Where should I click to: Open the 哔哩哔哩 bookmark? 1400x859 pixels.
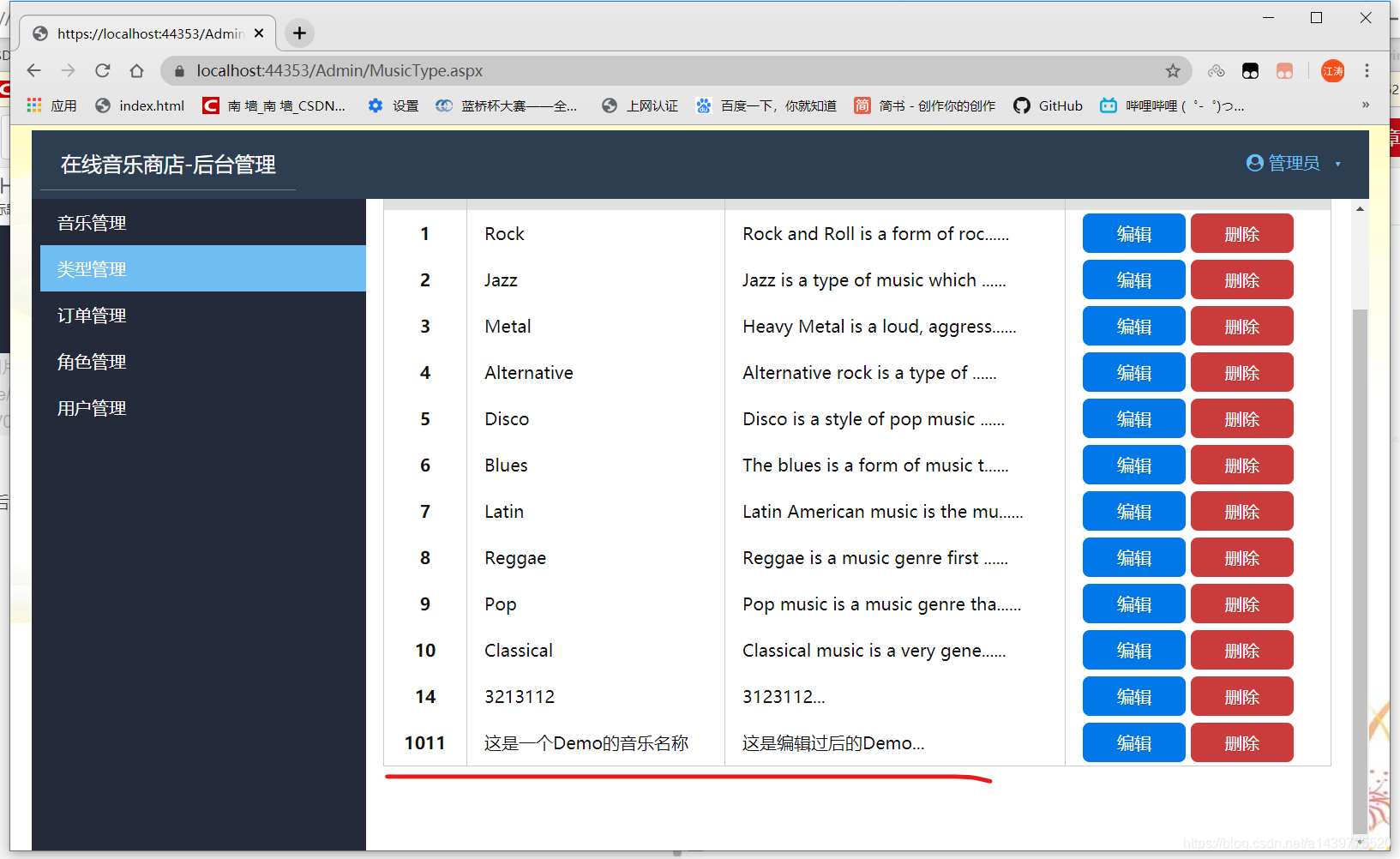(x=1172, y=105)
